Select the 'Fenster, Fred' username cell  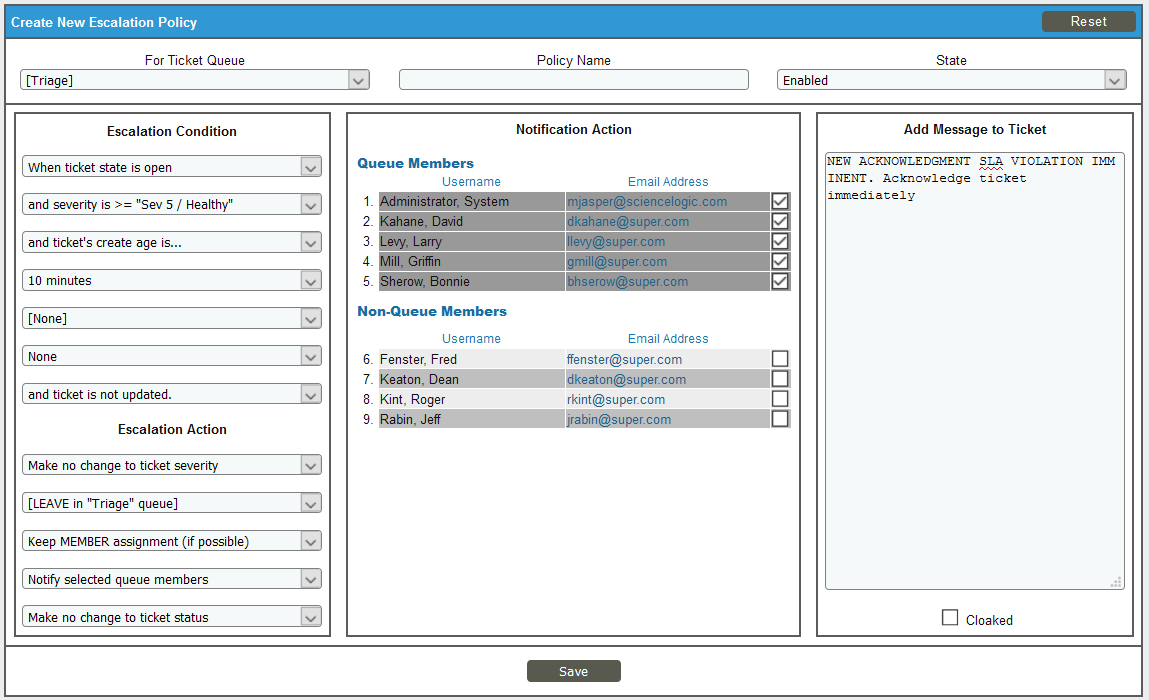click(x=472, y=359)
